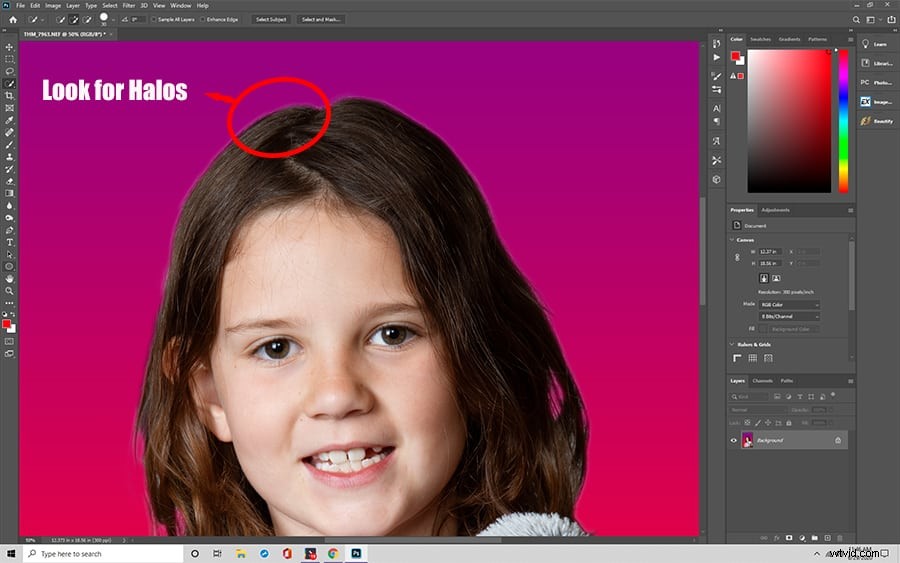Create a new layer icon
Image resolution: width=900 pixels, height=563 pixels.
point(827,538)
